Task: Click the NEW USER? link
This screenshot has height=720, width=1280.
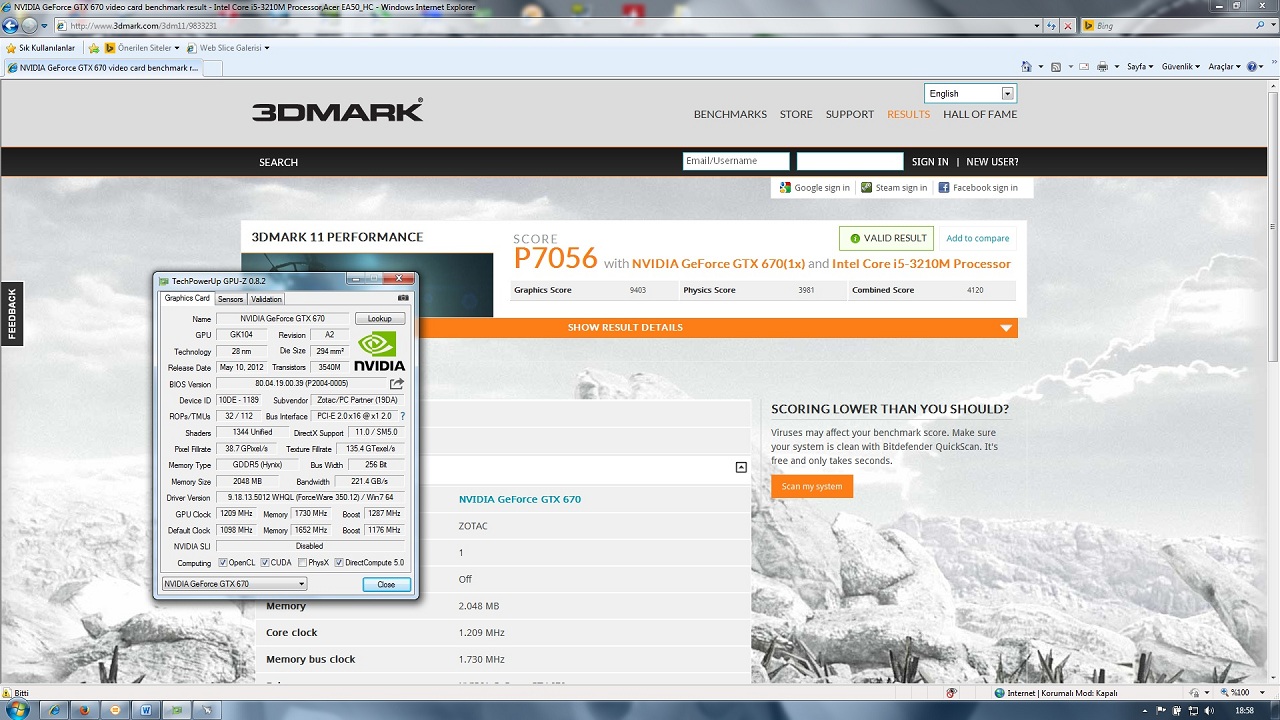Action: 992,162
